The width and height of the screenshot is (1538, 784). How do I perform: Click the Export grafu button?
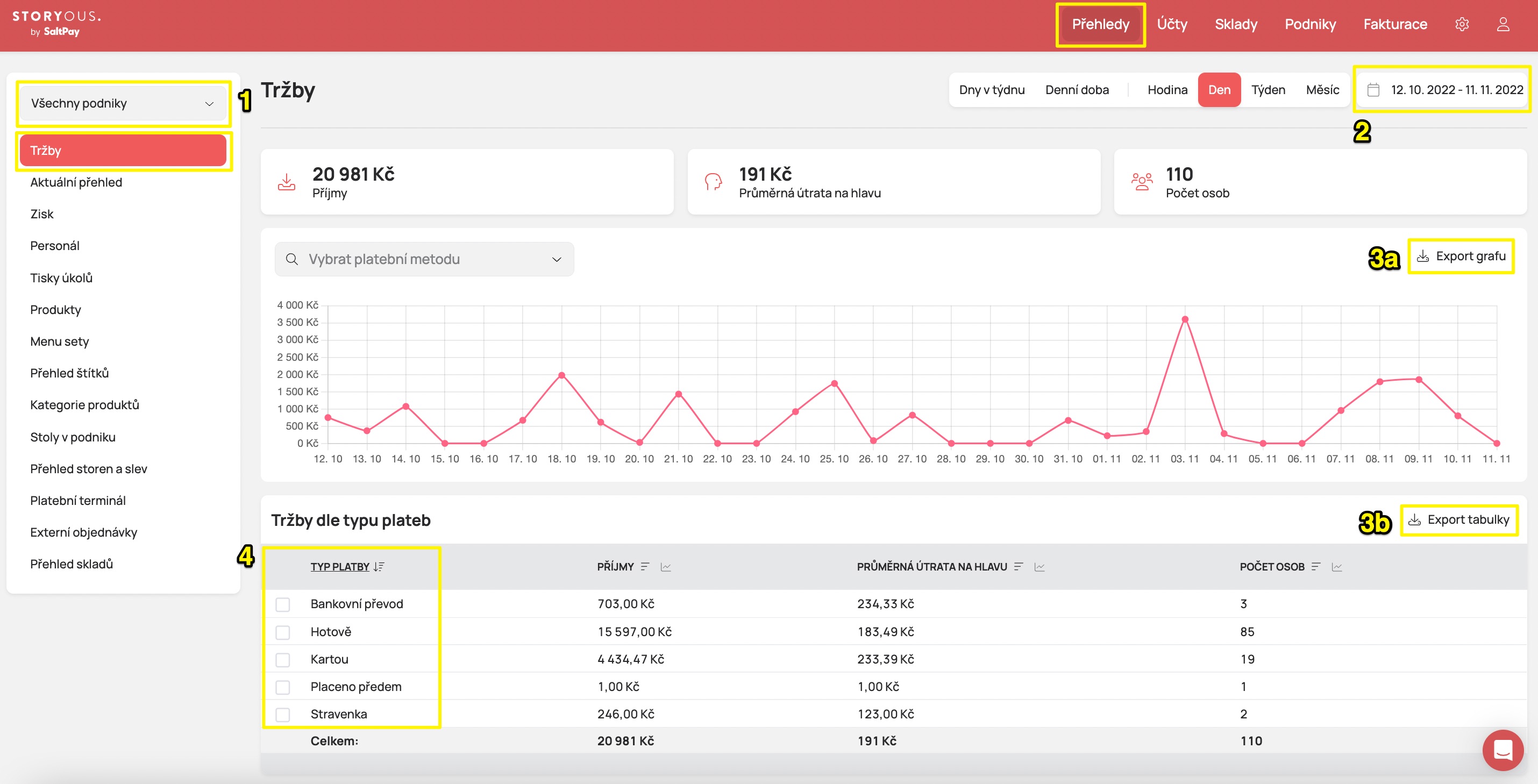point(1461,256)
